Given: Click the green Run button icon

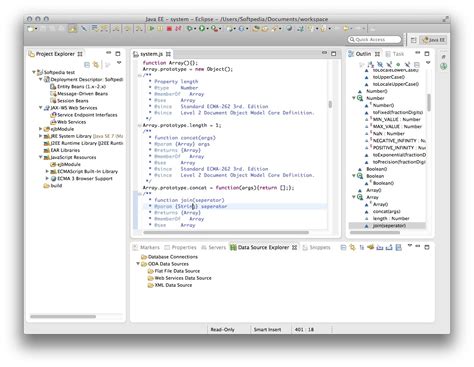Looking at the screenshot, I should (x=202, y=29).
